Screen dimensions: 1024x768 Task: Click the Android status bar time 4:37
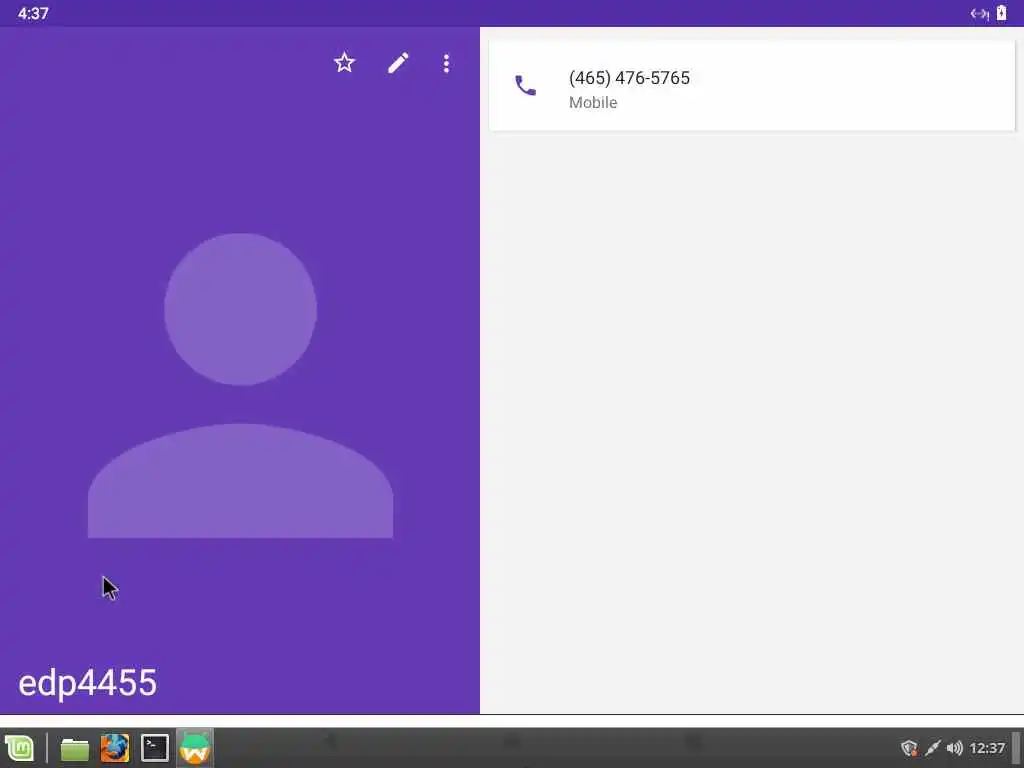pos(33,13)
